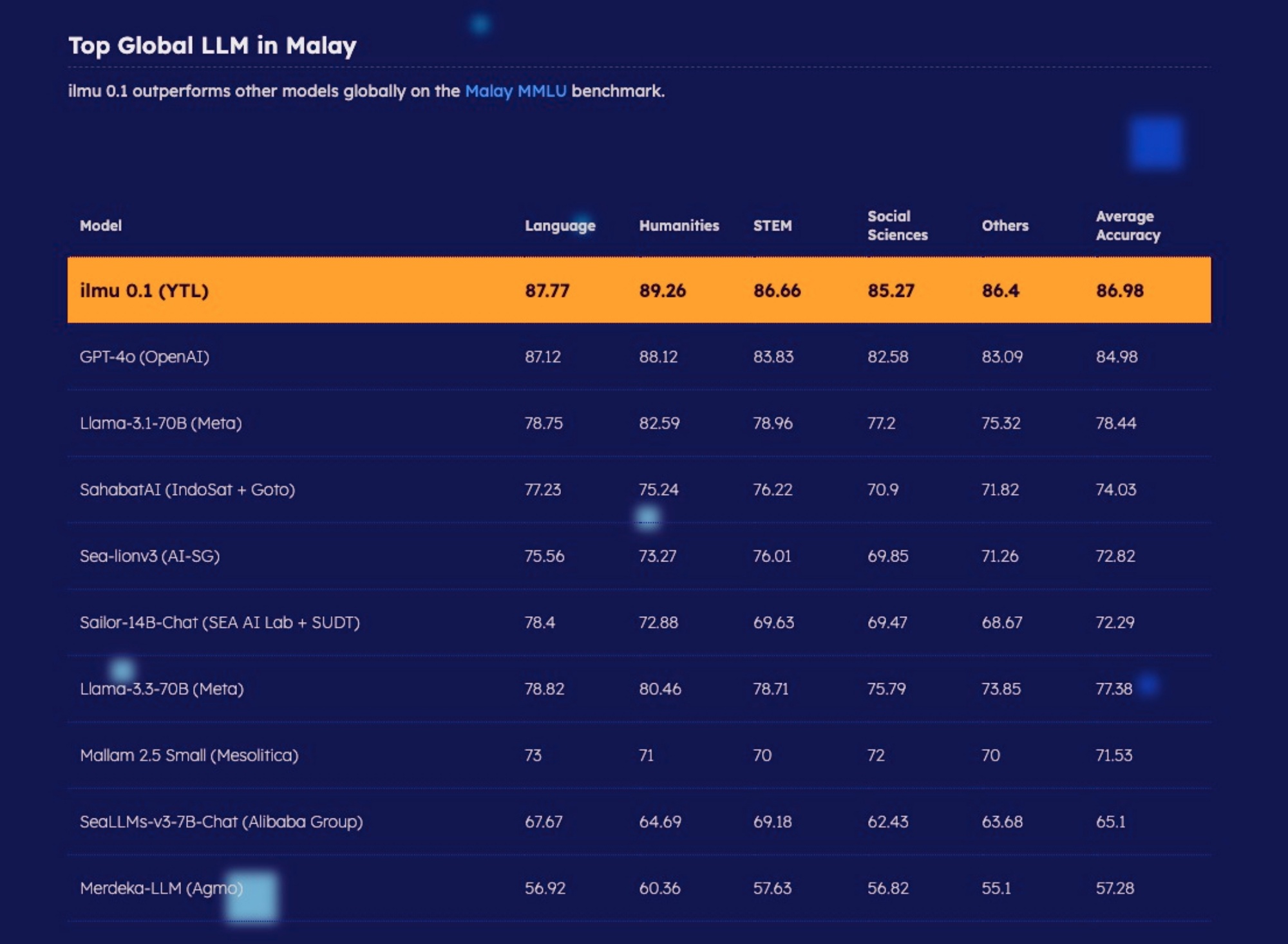1288x944 pixels.
Task: Click Llama-3.1-70B Humanities score 82.59
Action: [x=659, y=423]
